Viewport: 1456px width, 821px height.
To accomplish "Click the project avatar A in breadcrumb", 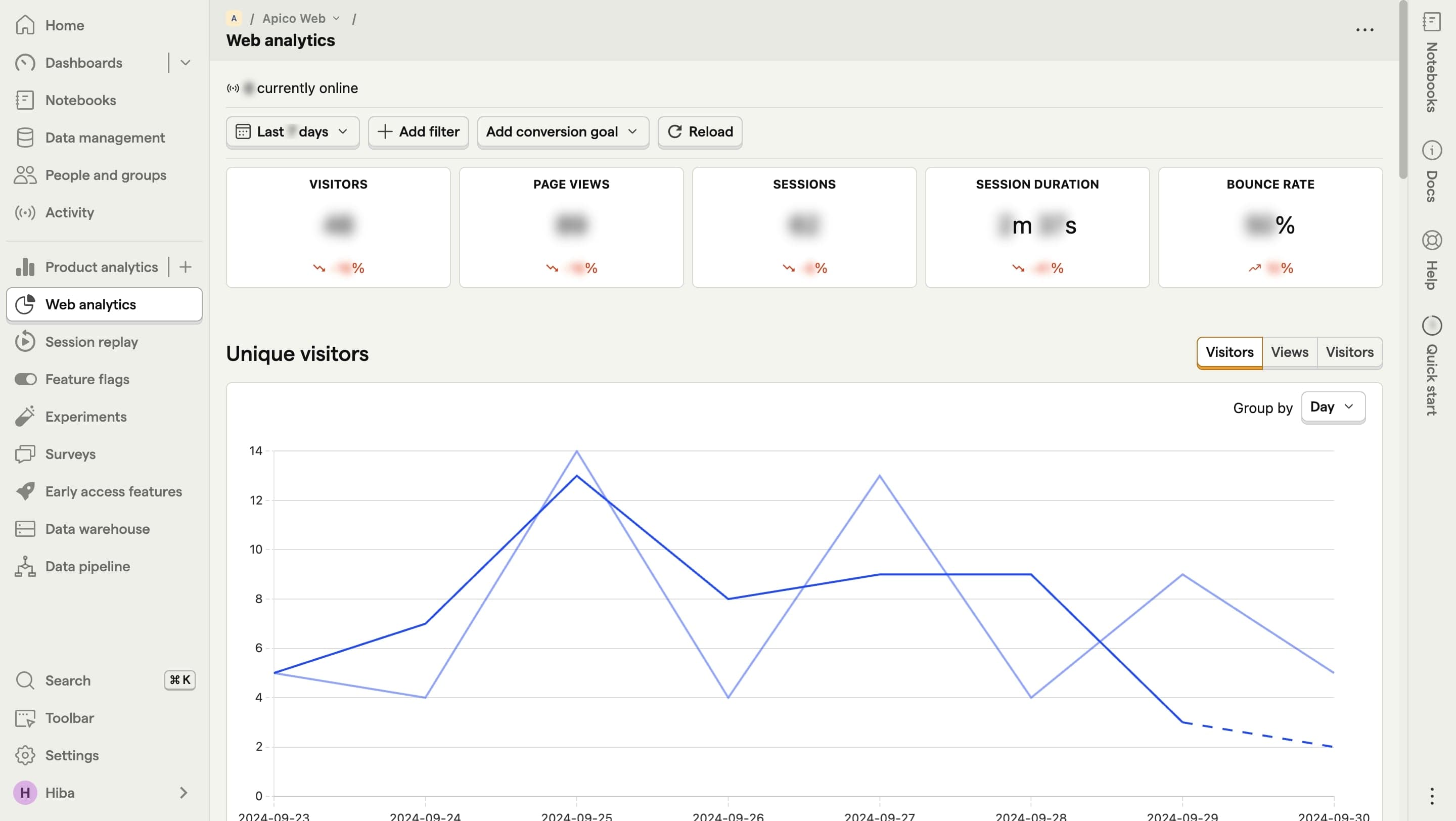I will [234, 18].
